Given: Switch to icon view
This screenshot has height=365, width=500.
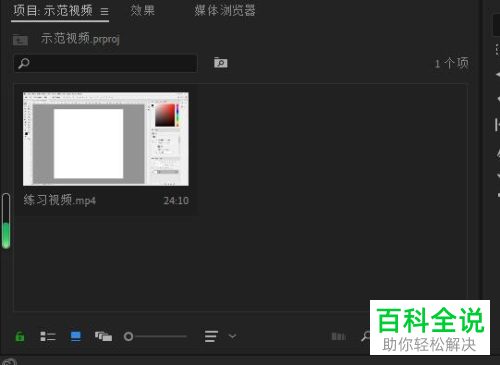Looking at the screenshot, I should [76, 336].
